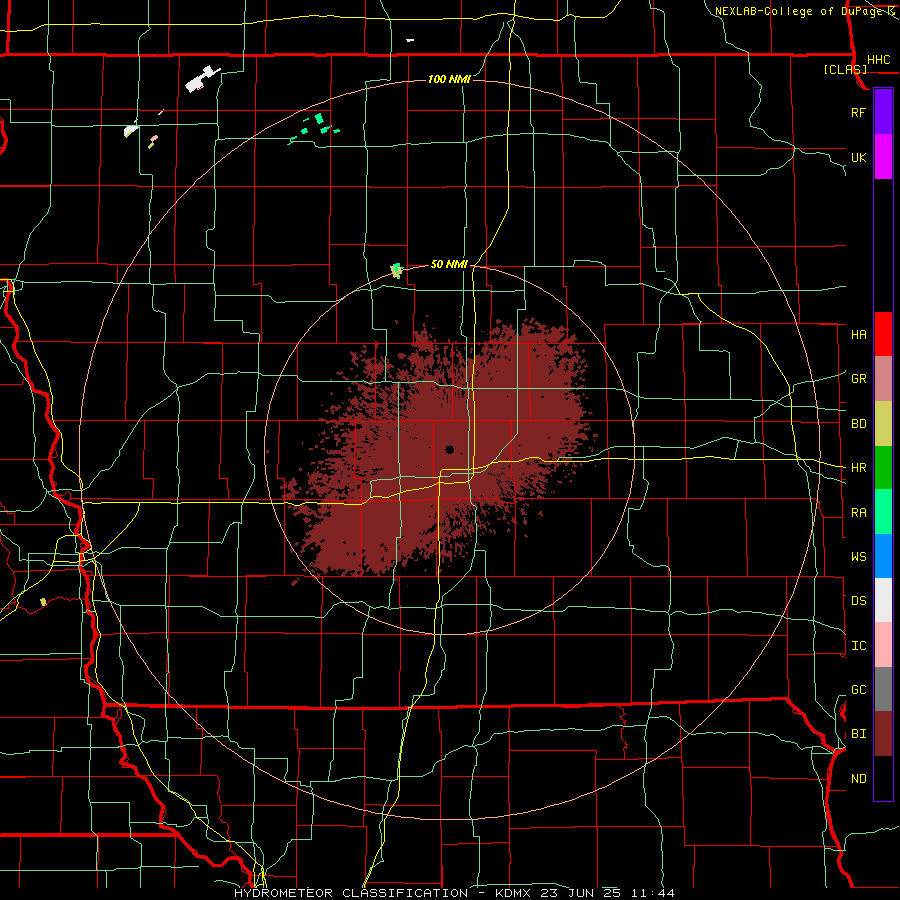Screen dimensions: 900x900
Task: Click the Hydrometeor Classification KDMX caption
Action: tap(454, 893)
